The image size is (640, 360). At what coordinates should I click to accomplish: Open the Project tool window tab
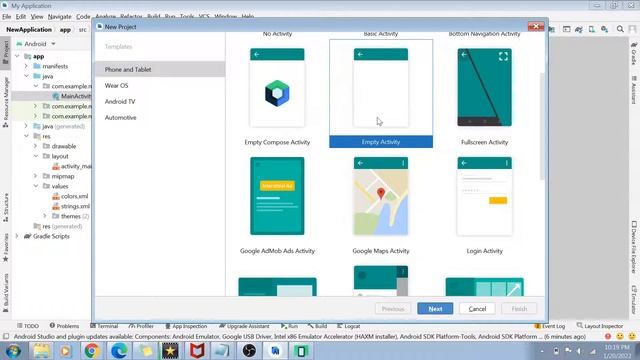tap(6, 52)
